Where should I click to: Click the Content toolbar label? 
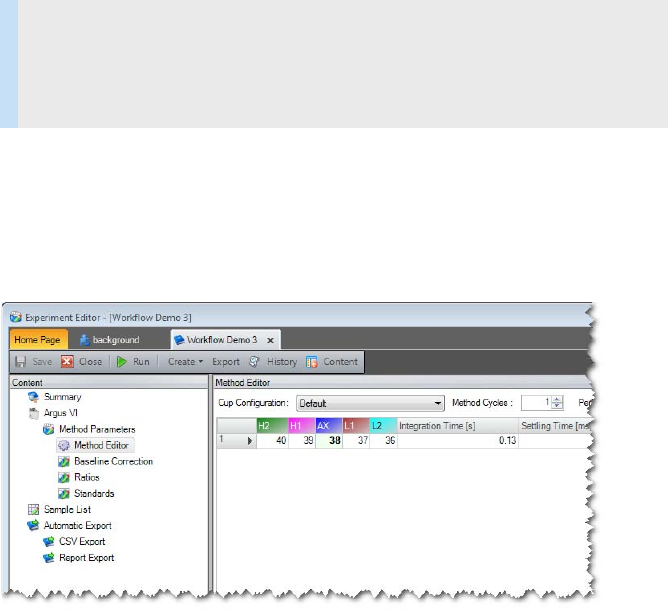[340, 362]
